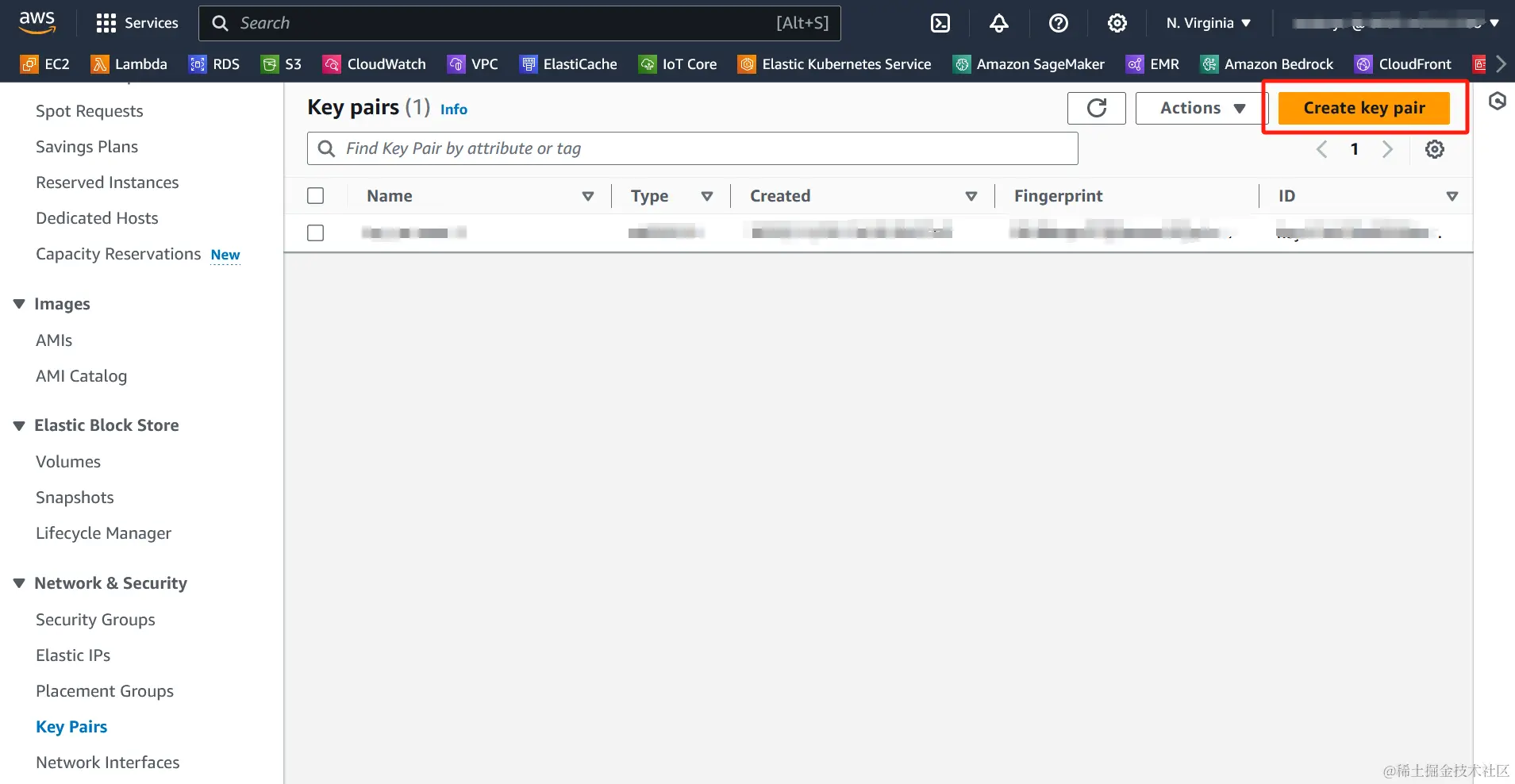Go to Volumes in sidebar
Viewport: 1515px width, 784px height.
click(x=68, y=462)
